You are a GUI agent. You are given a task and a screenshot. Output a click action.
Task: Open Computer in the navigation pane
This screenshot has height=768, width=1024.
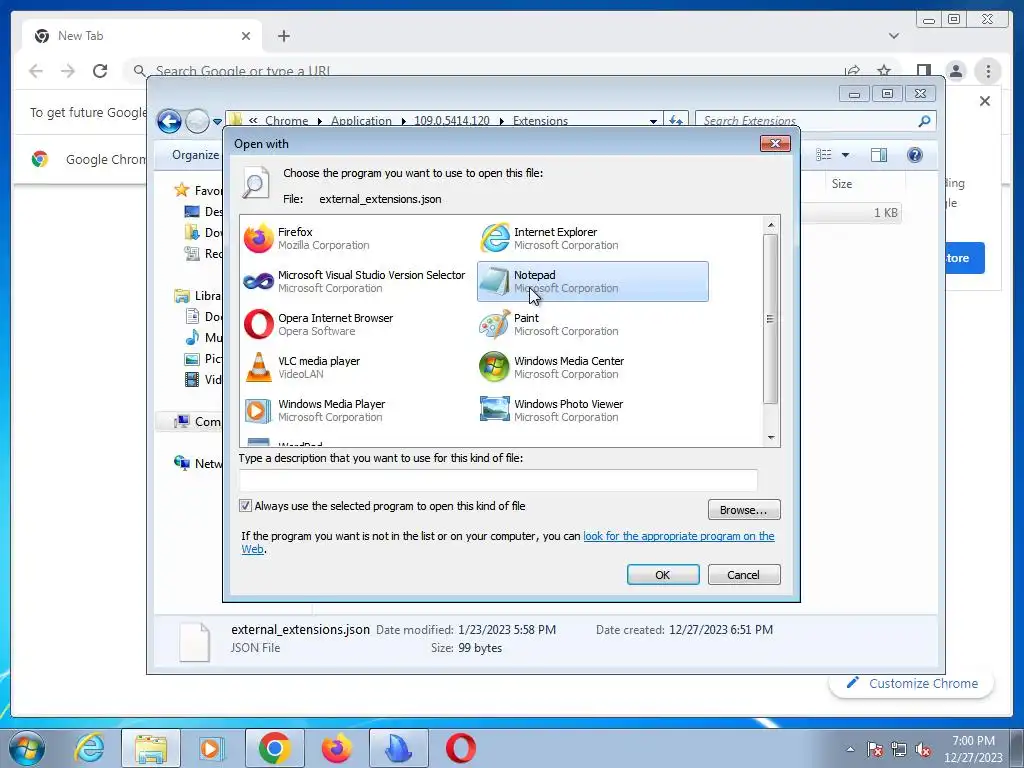point(197,422)
